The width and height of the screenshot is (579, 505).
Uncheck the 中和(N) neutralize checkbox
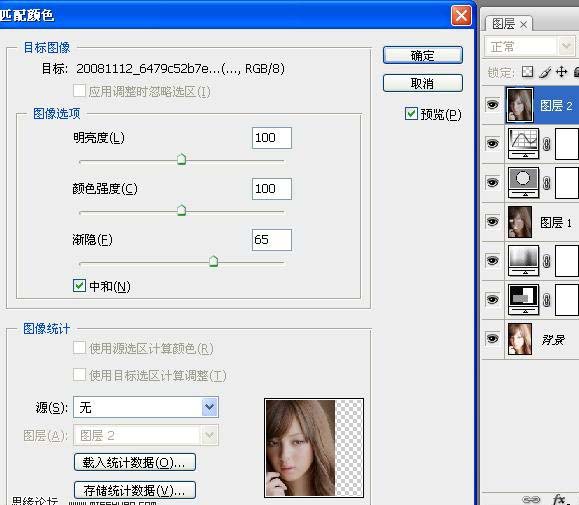pyautogui.click(x=79, y=286)
